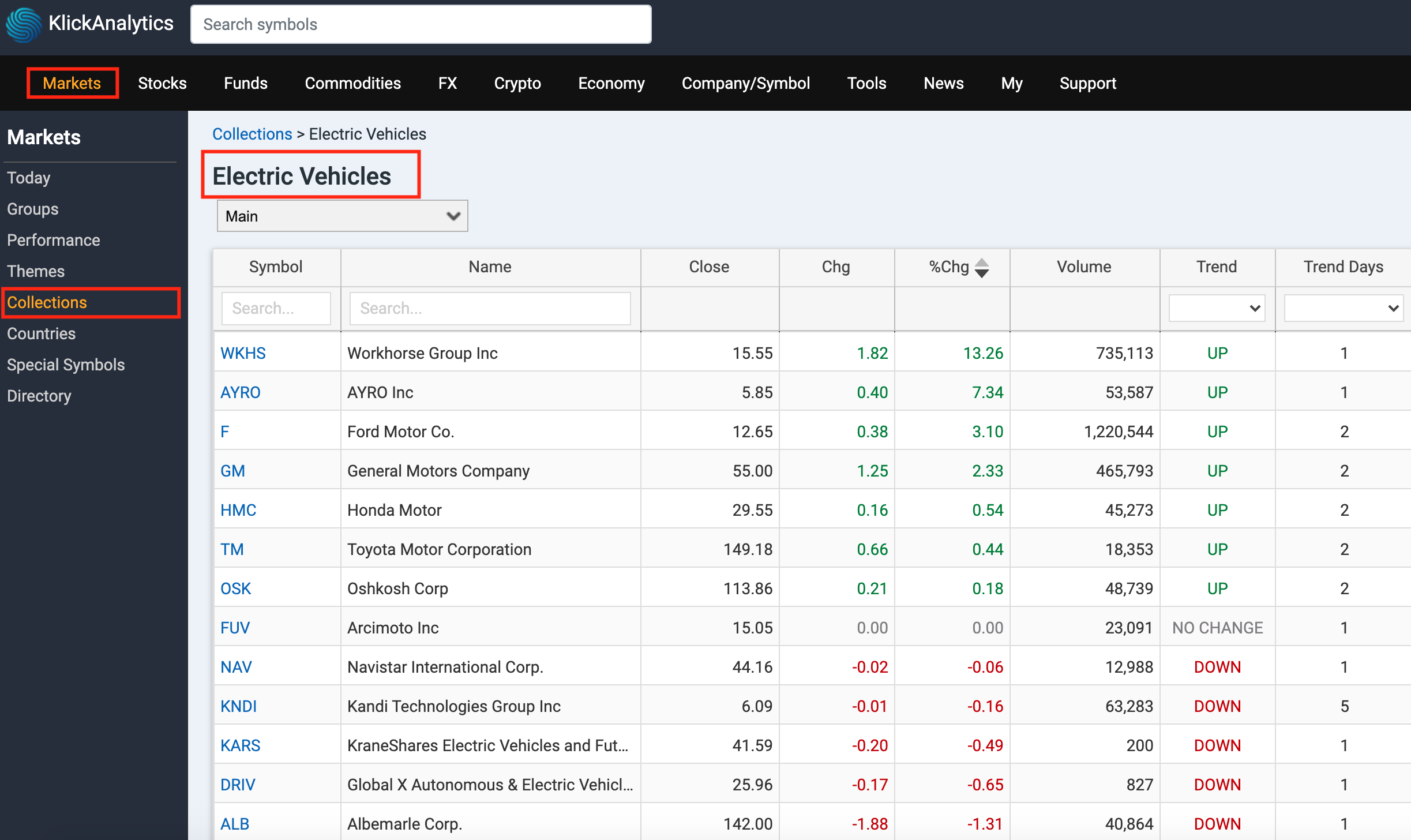Open the News menu
The width and height of the screenshot is (1411, 840).
(x=944, y=83)
